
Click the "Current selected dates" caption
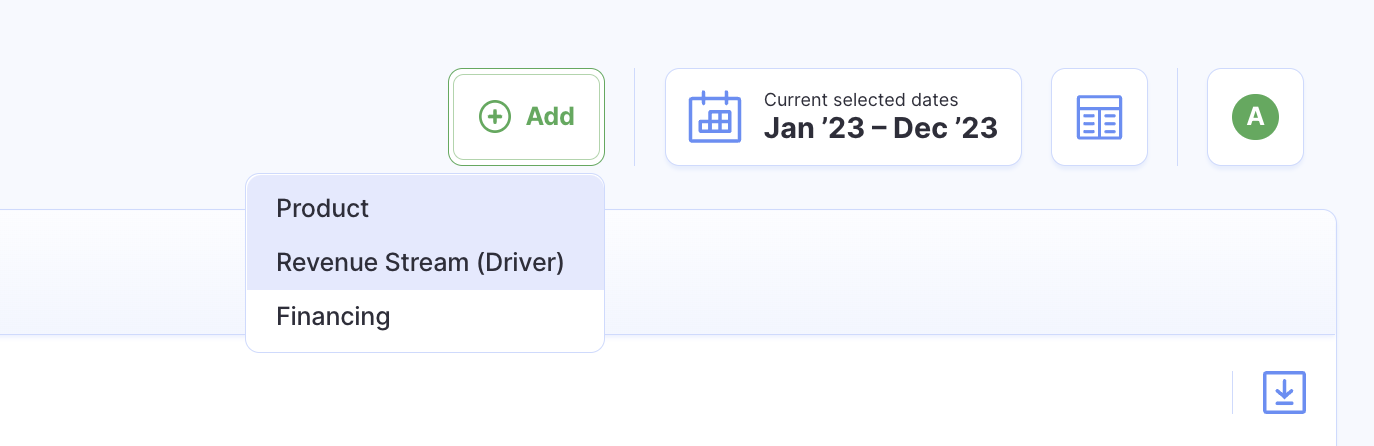(861, 100)
